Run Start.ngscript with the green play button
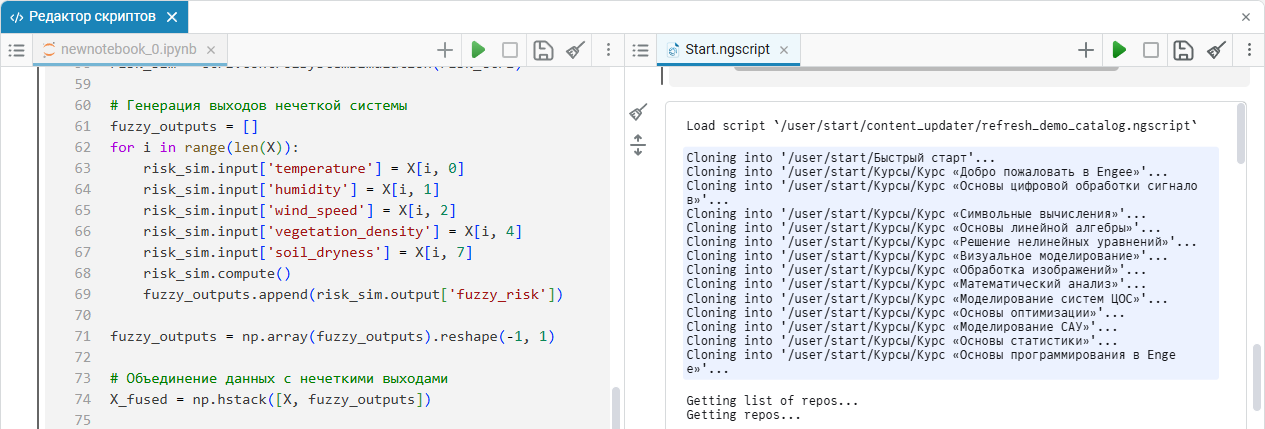Screen dimensions: 1265x429 point(1119,49)
